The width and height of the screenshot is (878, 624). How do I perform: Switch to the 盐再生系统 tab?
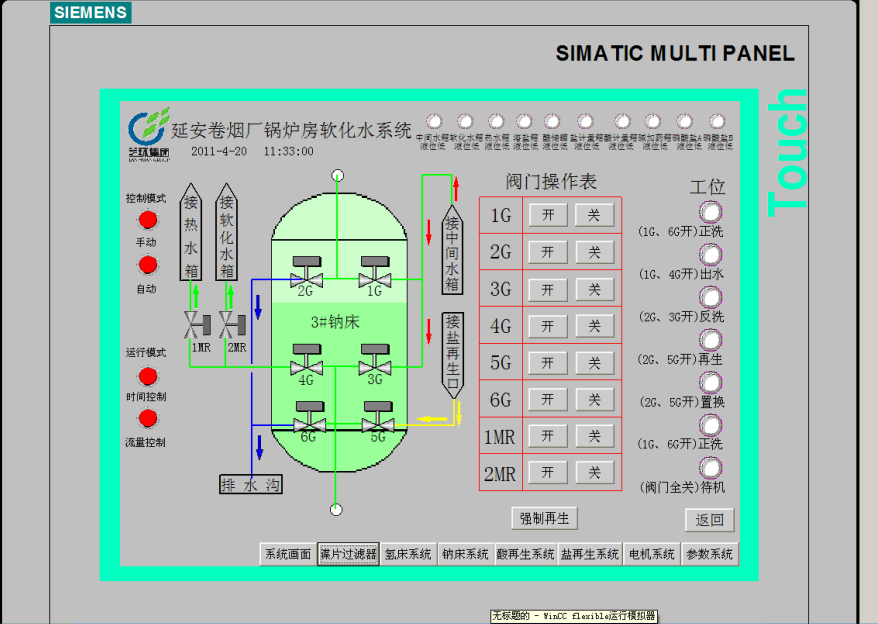(590, 554)
